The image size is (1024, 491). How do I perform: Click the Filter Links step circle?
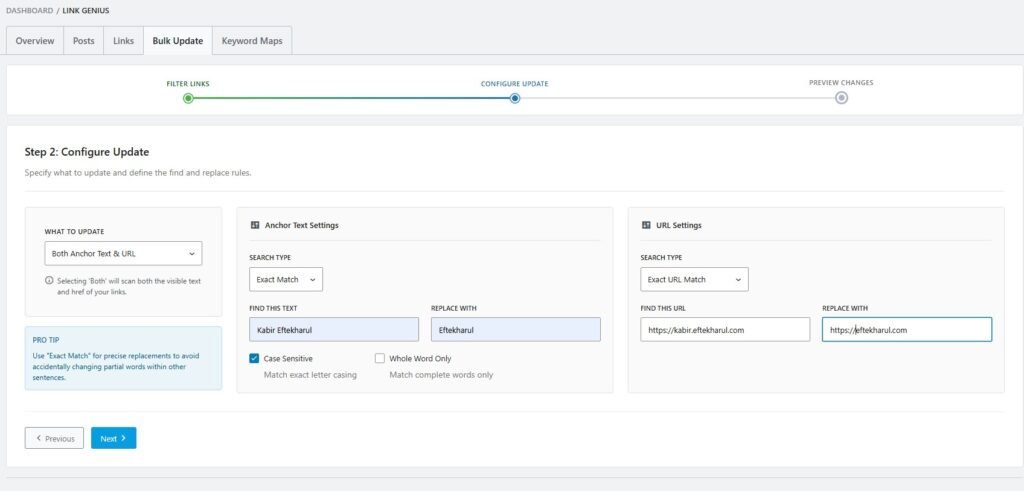click(188, 98)
